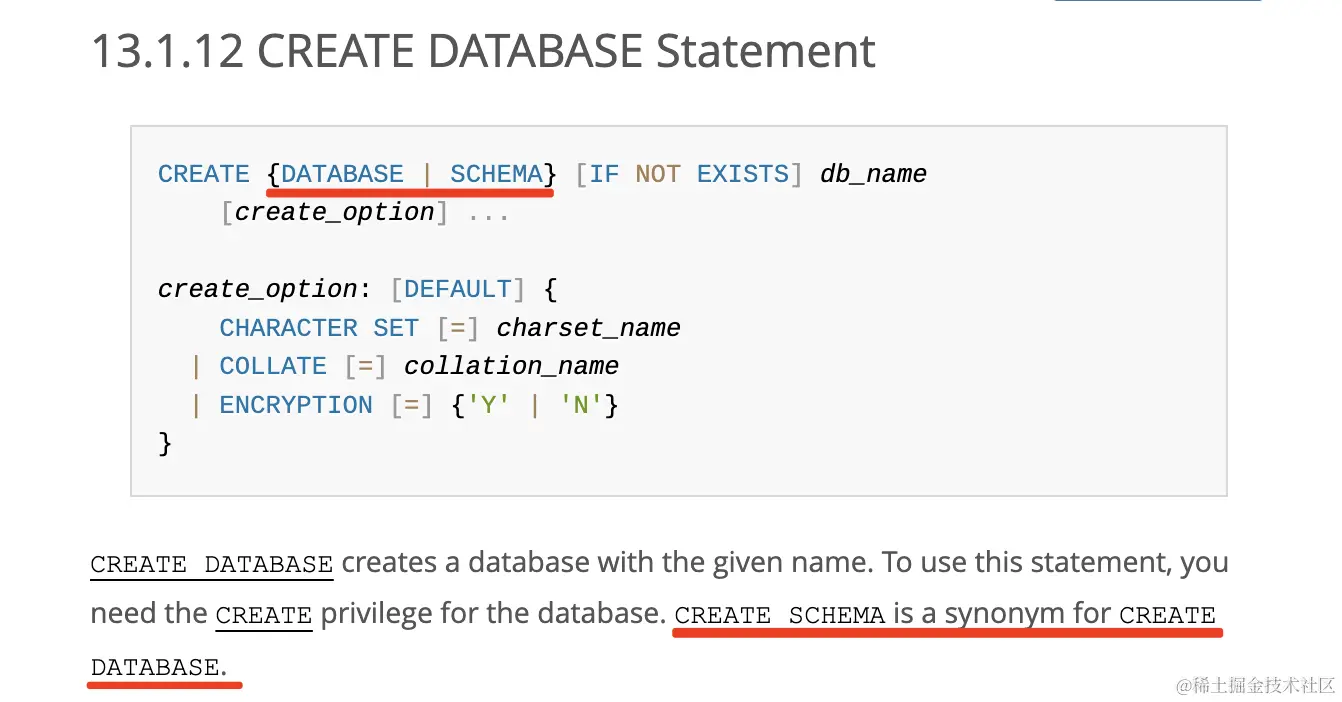Click the 'N' encryption value
This screenshot has width=1342, height=702.
(580, 405)
